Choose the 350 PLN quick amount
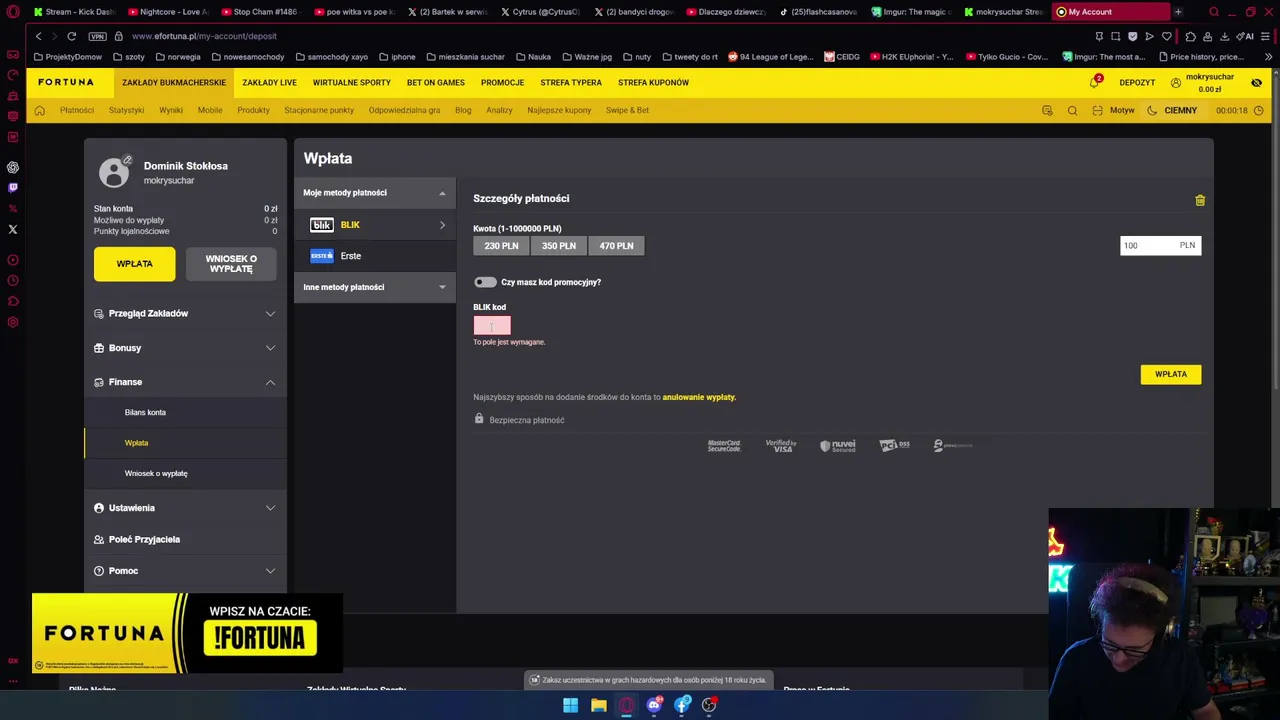The image size is (1280, 720). click(559, 246)
